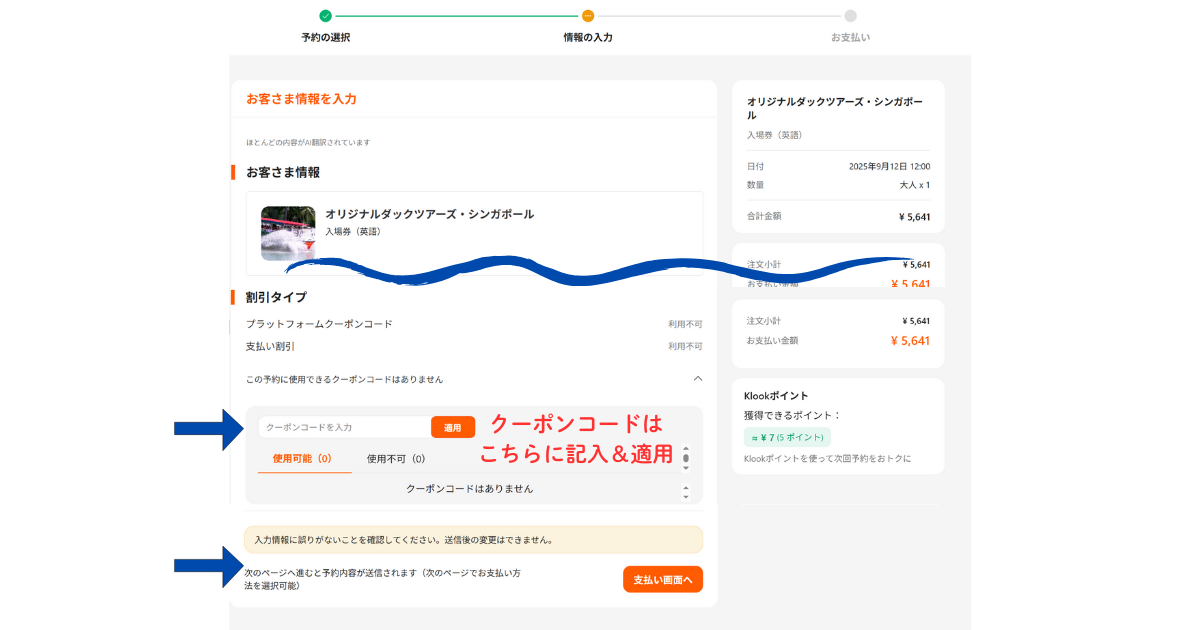The width and height of the screenshot is (1200, 630).
Task: Click the お支払い金額 label
Action: [772, 341]
